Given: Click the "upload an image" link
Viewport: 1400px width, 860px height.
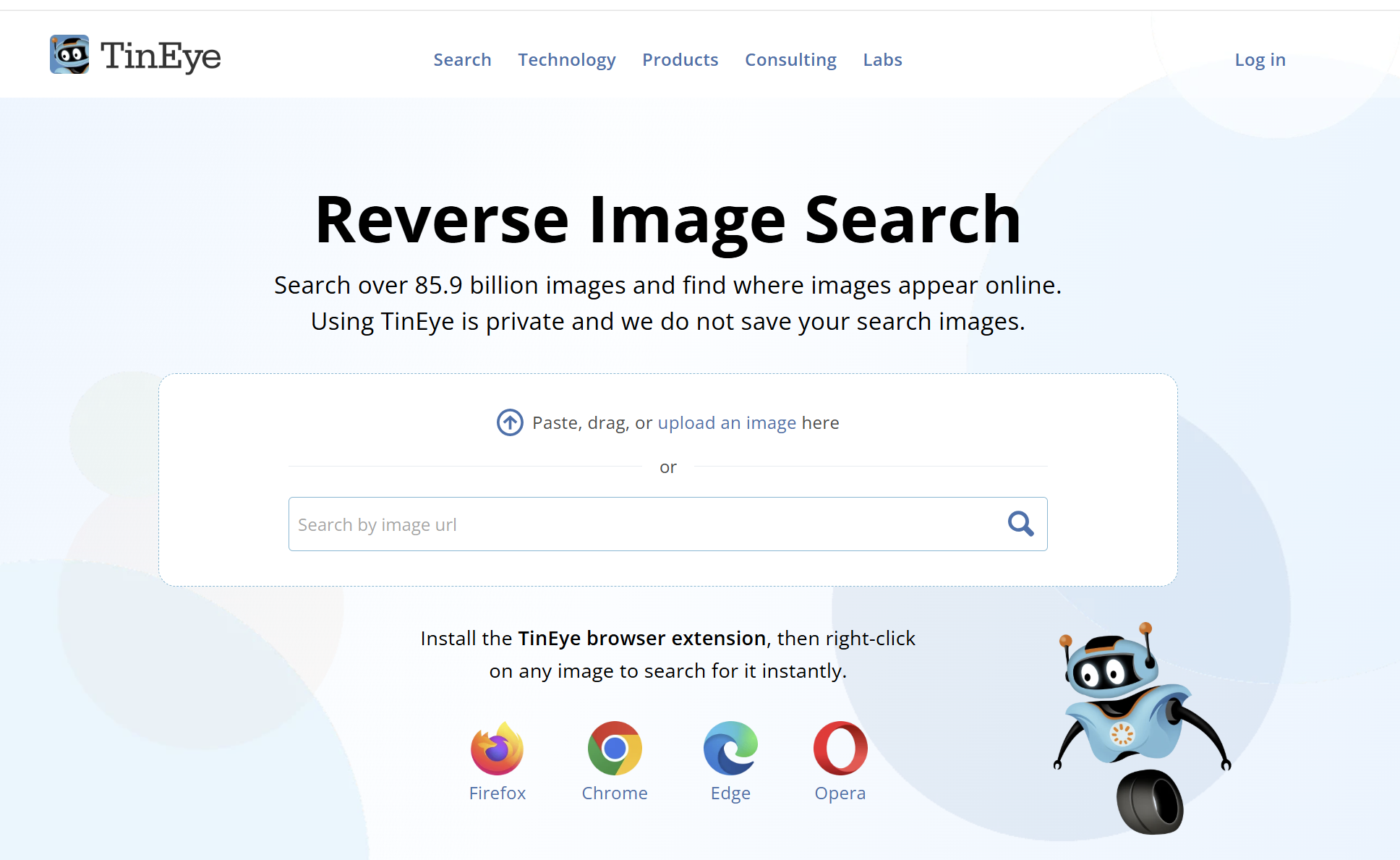Looking at the screenshot, I should tap(727, 423).
